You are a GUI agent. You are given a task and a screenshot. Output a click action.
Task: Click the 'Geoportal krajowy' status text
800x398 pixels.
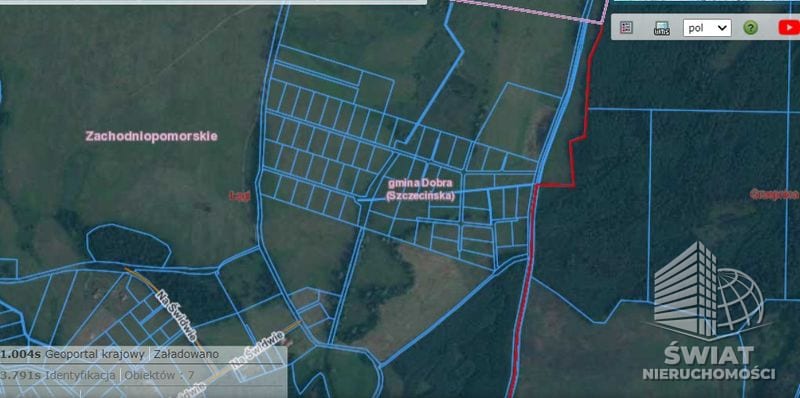pos(96,354)
